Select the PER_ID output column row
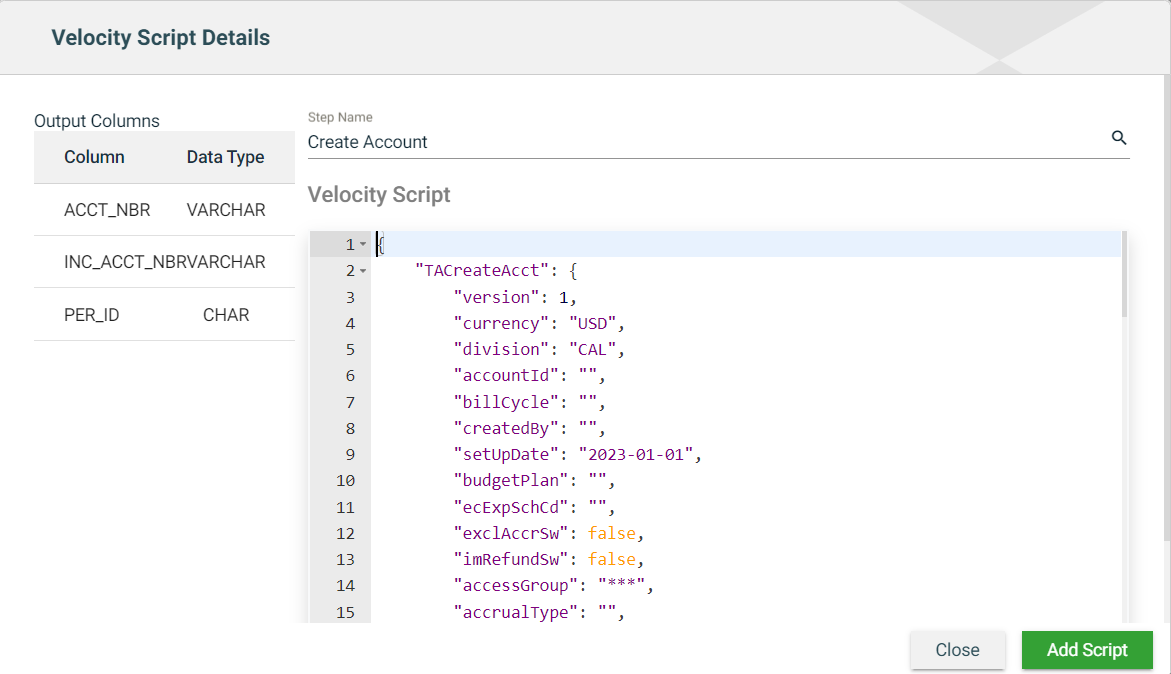Screen dimensions: 1171x674 coord(164,315)
